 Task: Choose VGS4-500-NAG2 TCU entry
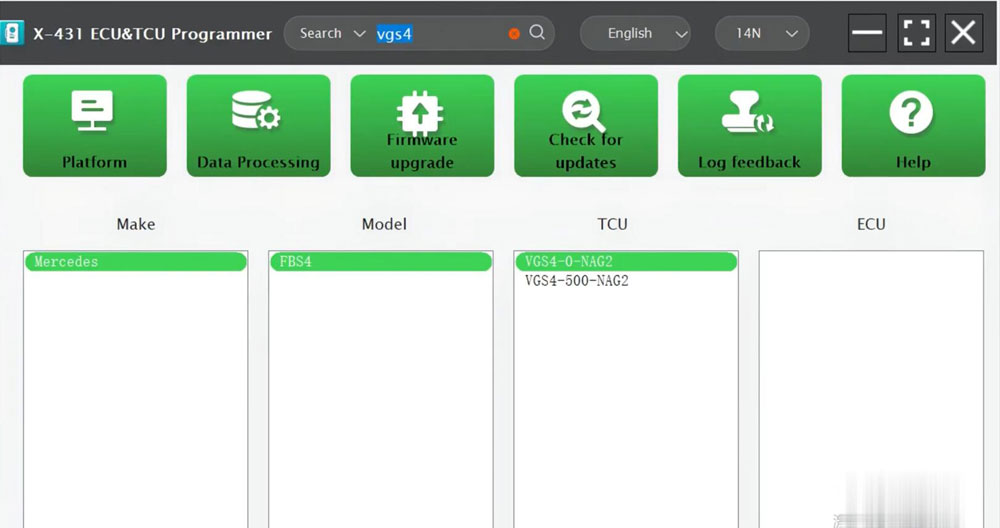[x=577, y=281]
